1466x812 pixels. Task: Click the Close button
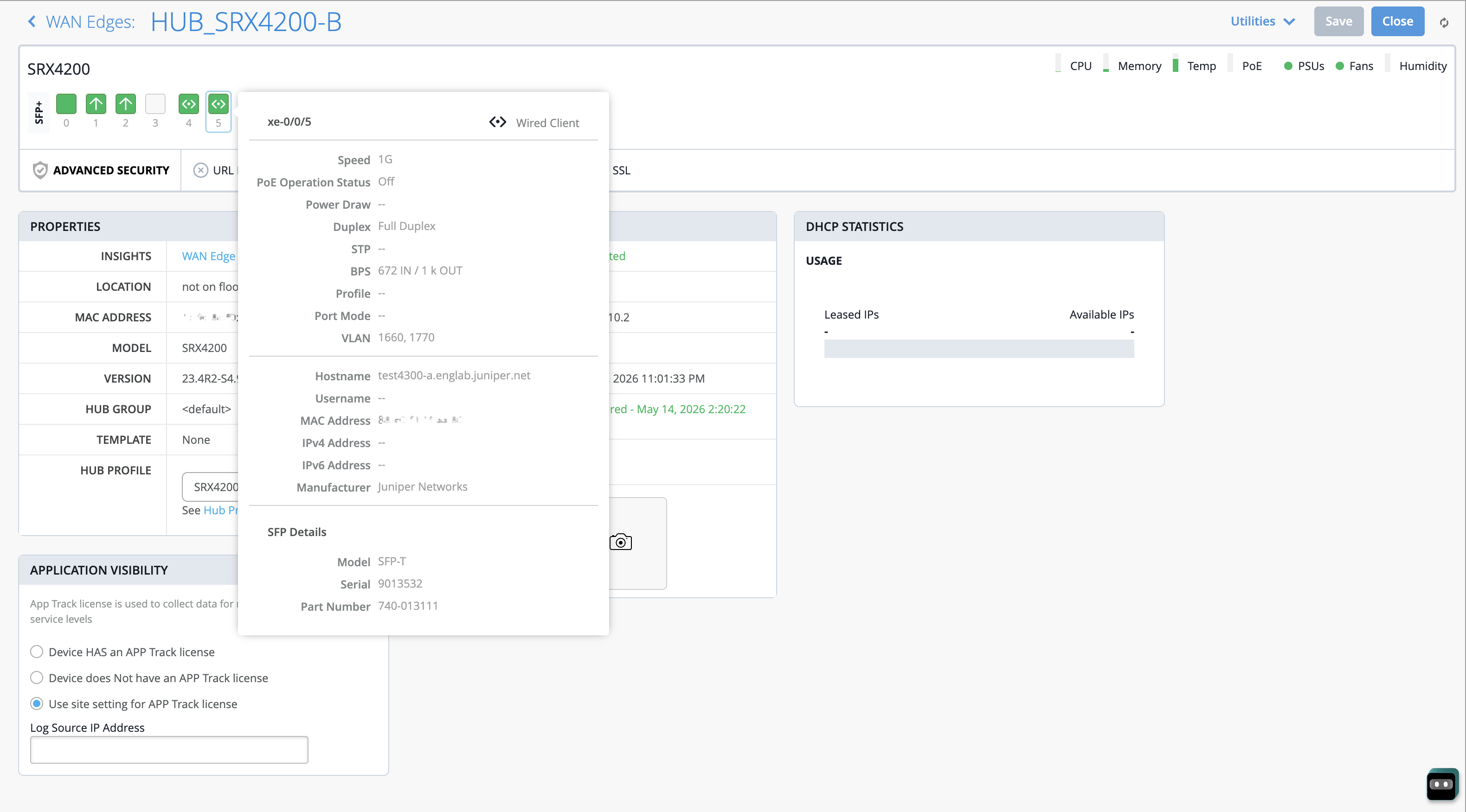[x=1397, y=22]
